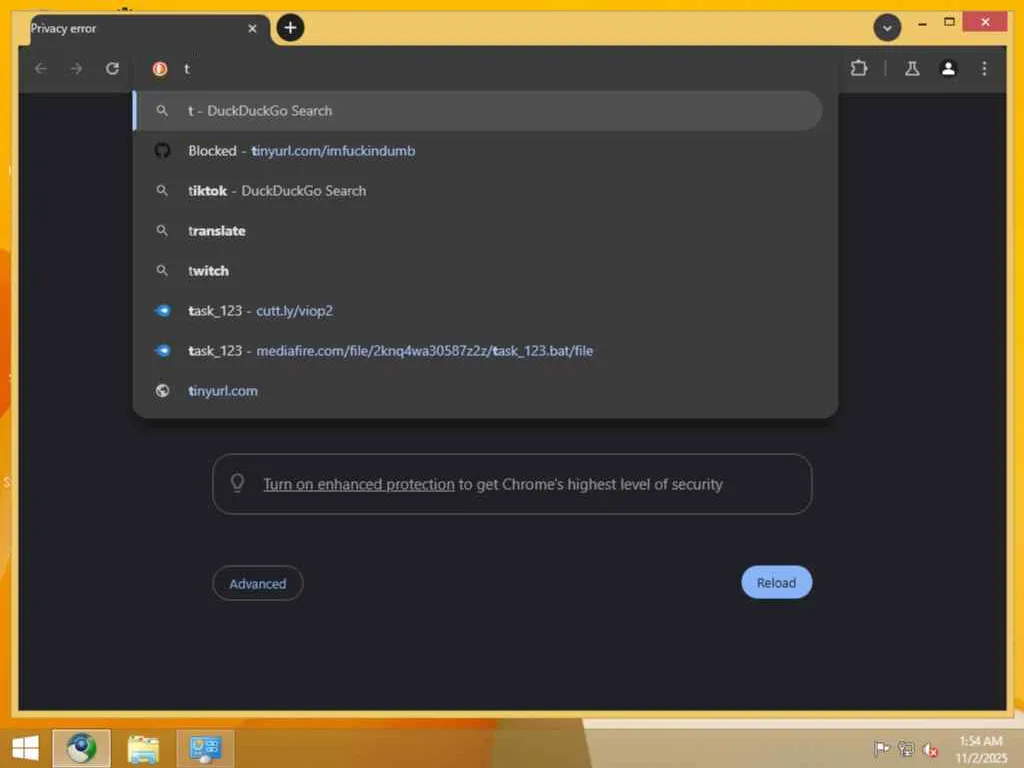Click the lightbulb icon in protection tip

click(237, 483)
